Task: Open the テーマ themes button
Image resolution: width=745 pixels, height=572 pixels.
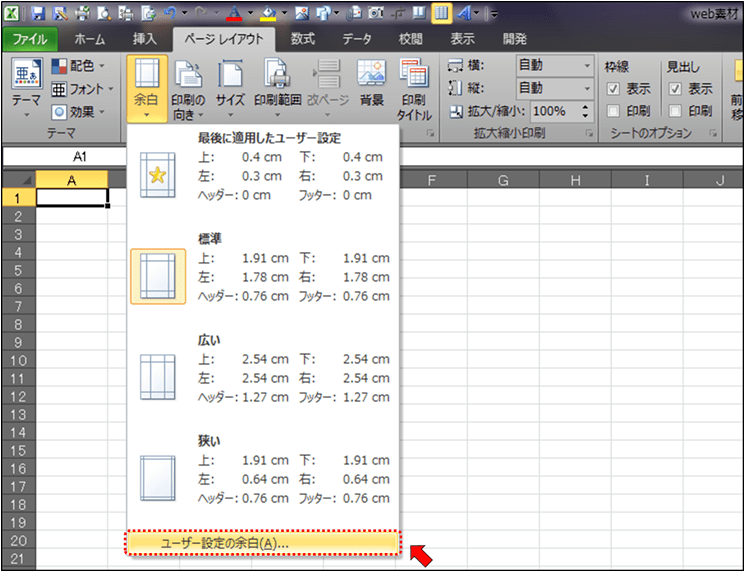Action: (x=26, y=88)
